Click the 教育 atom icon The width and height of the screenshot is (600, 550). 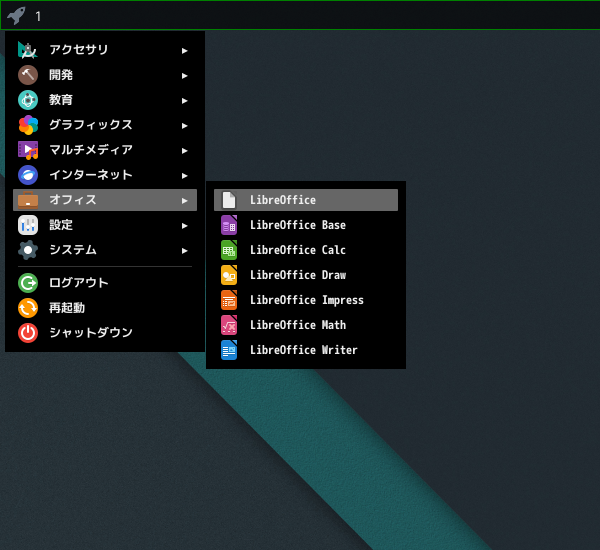[28, 100]
